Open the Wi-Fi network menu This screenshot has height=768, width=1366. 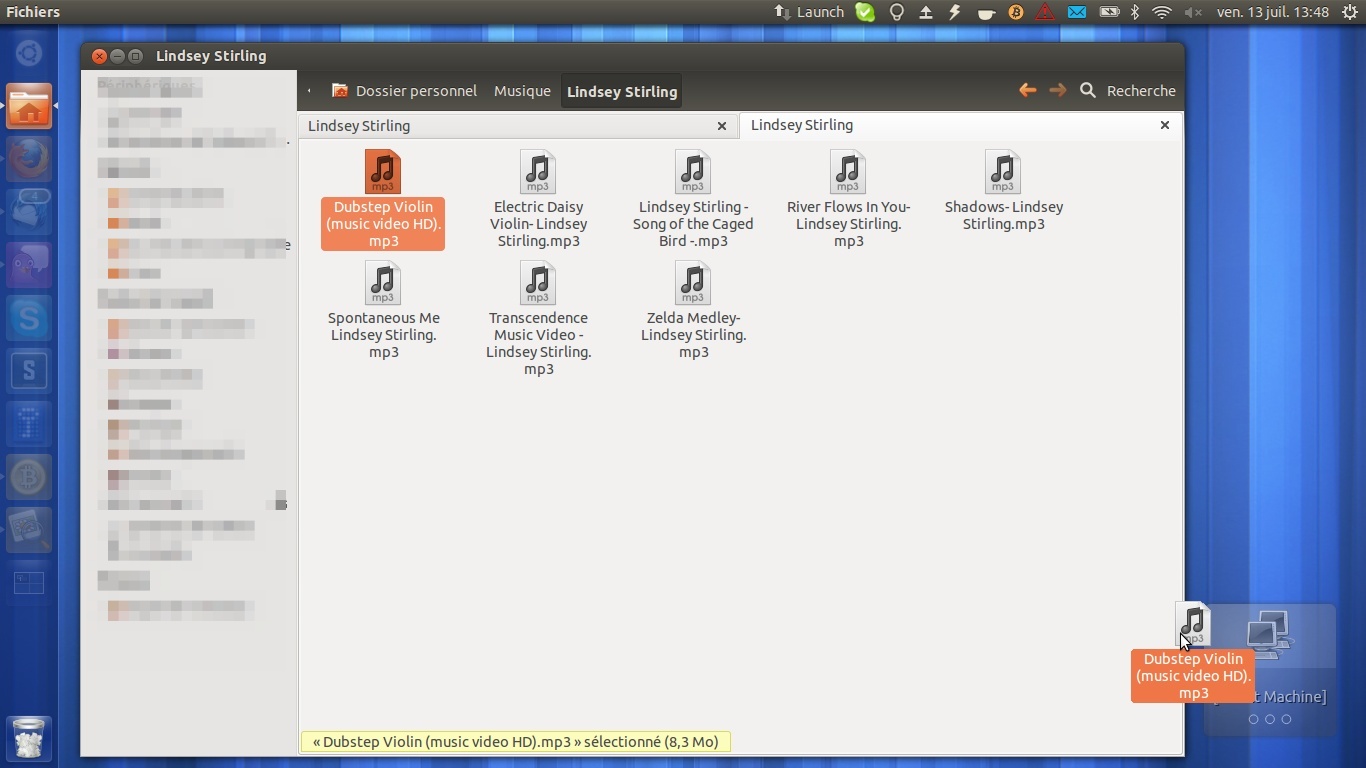point(1162,12)
